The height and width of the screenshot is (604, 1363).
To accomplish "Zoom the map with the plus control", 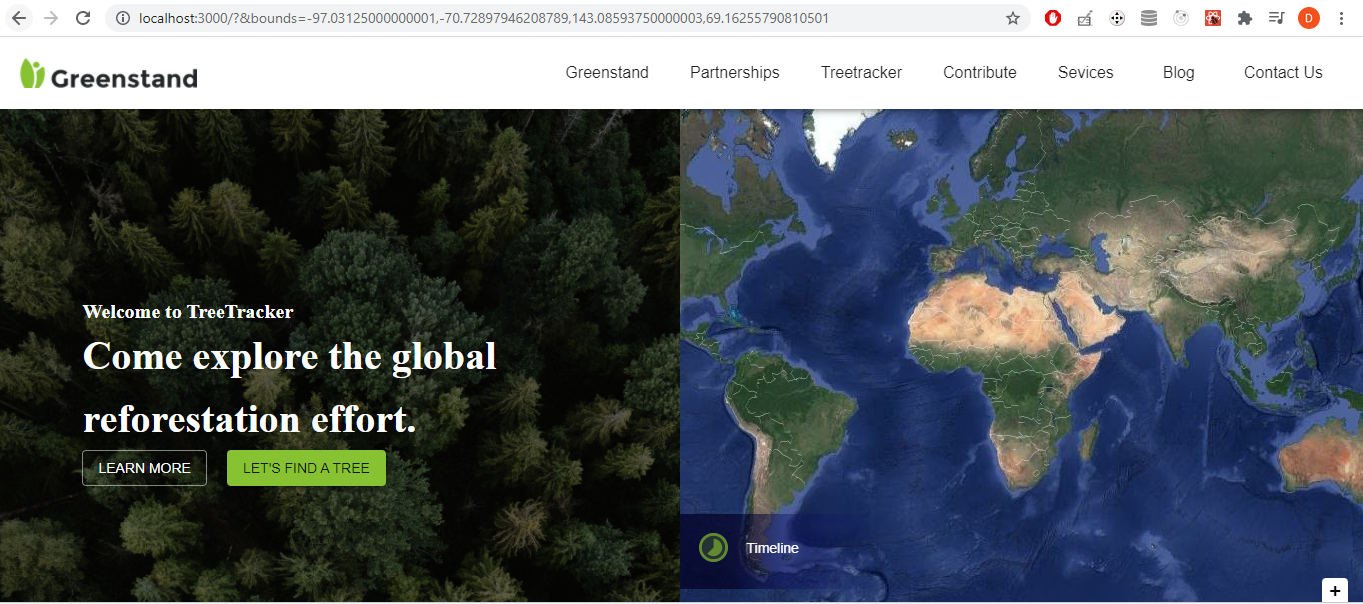I will click(1334, 590).
